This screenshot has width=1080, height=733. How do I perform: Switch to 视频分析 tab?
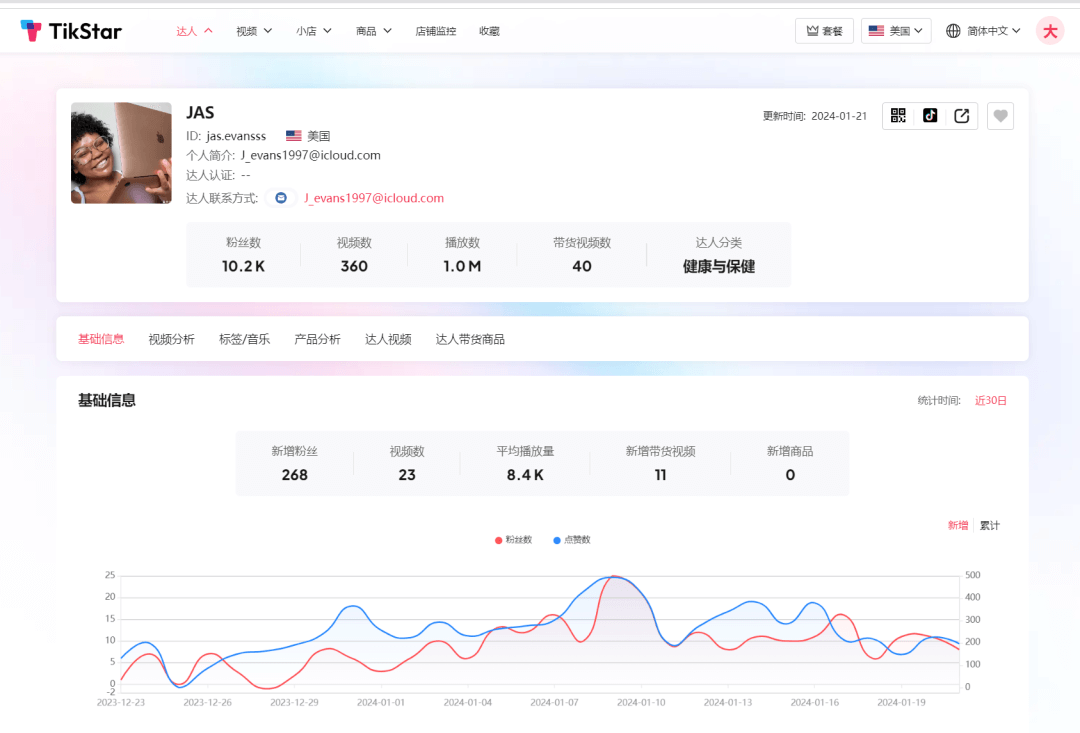tap(172, 339)
